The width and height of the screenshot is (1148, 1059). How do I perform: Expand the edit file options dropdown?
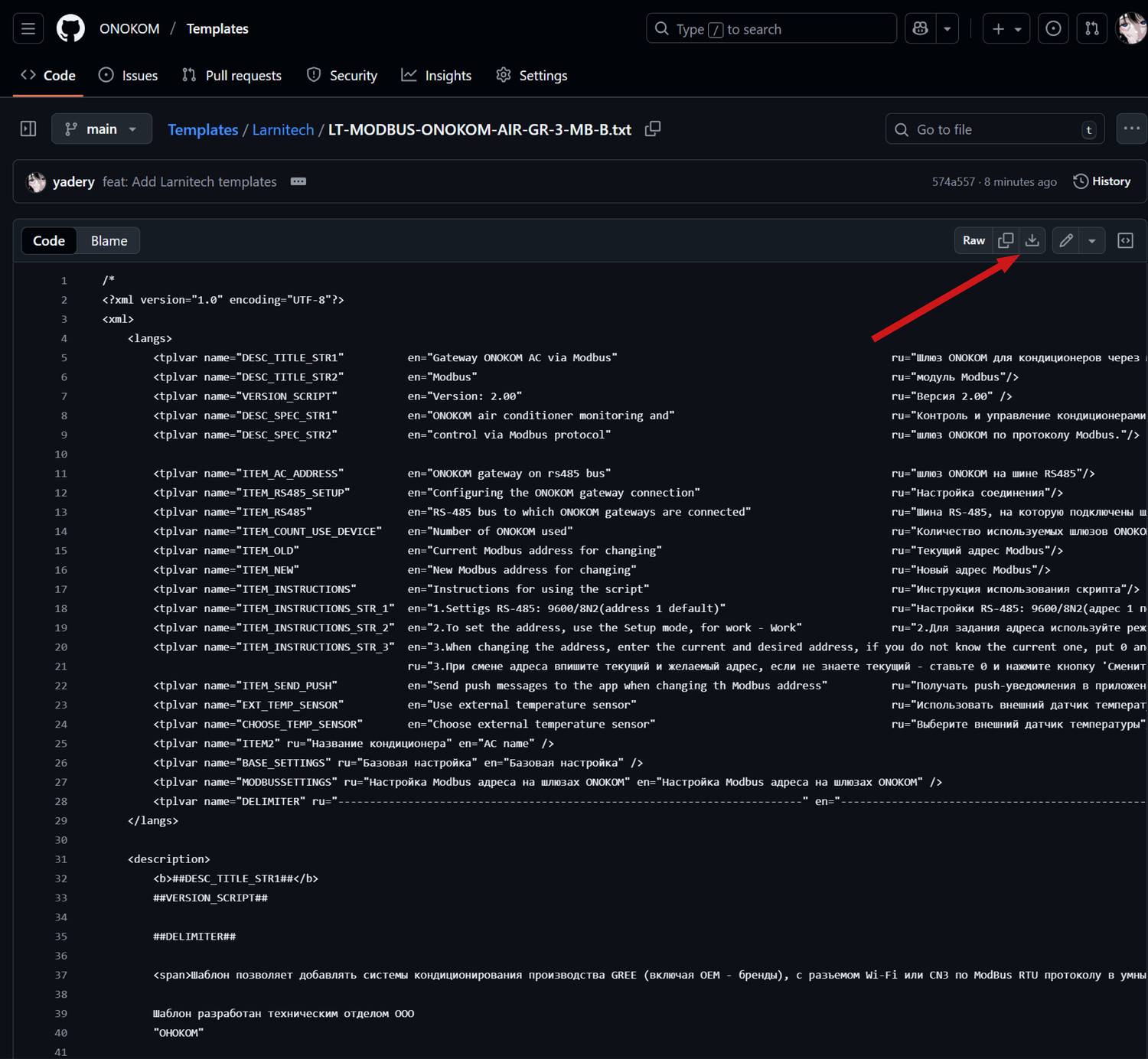coord(1092,241)
